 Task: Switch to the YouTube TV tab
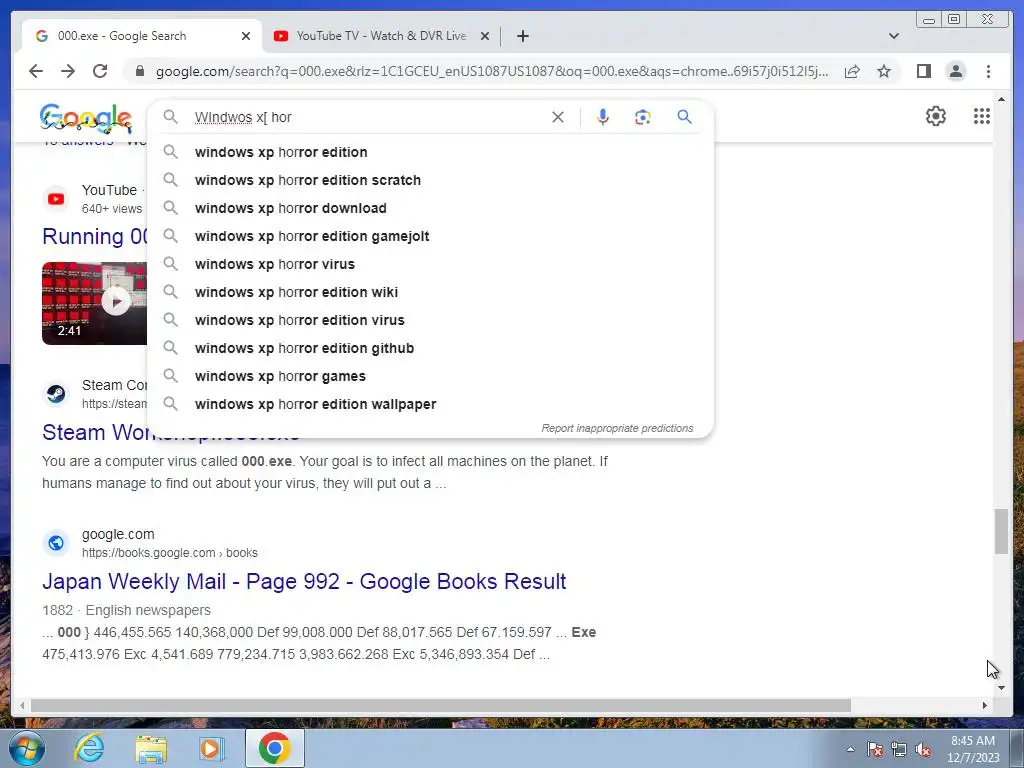(381, 36)
